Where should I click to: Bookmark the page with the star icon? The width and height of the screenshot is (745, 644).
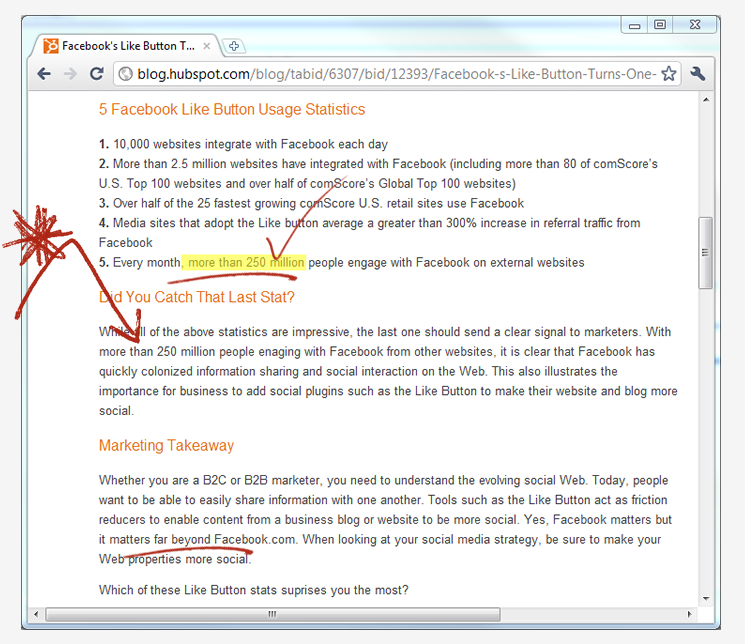(x=669, y=74)
